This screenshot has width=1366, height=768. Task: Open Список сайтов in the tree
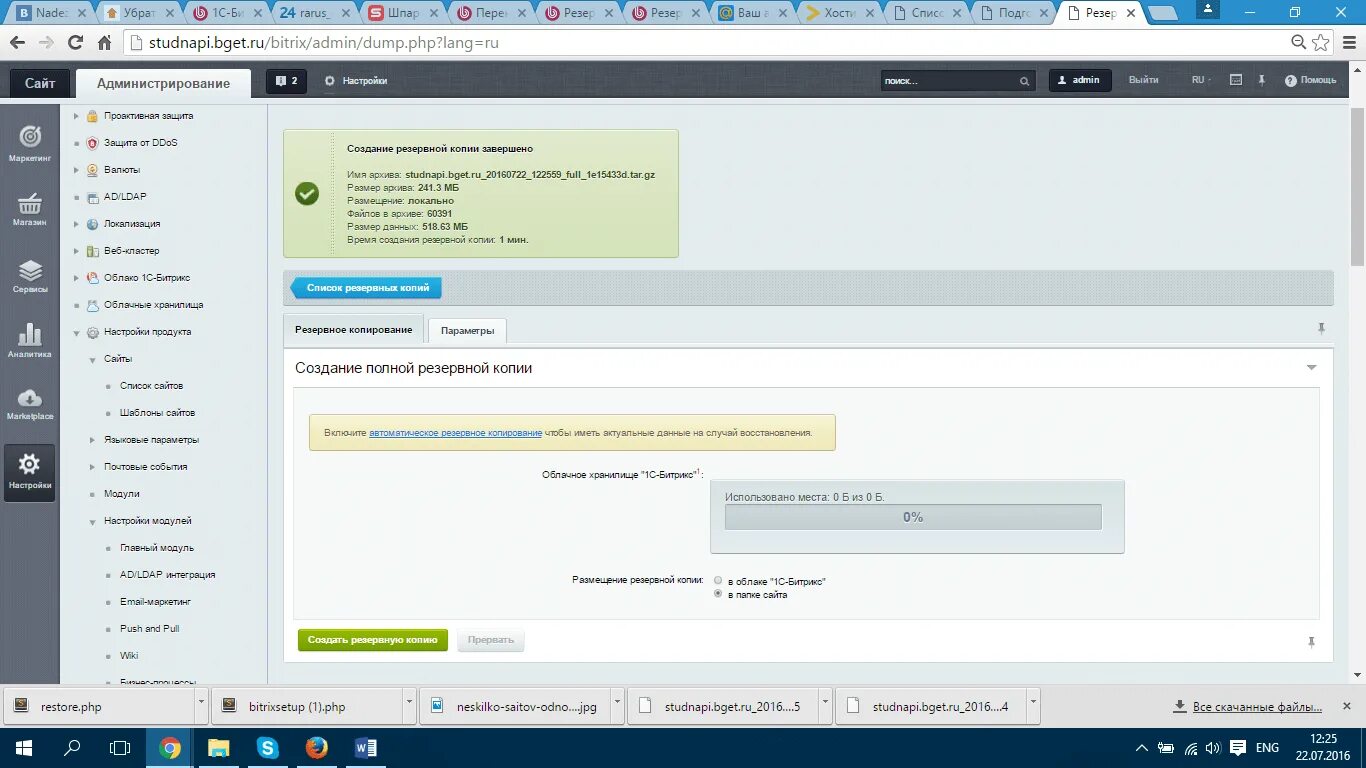point(151,386)
